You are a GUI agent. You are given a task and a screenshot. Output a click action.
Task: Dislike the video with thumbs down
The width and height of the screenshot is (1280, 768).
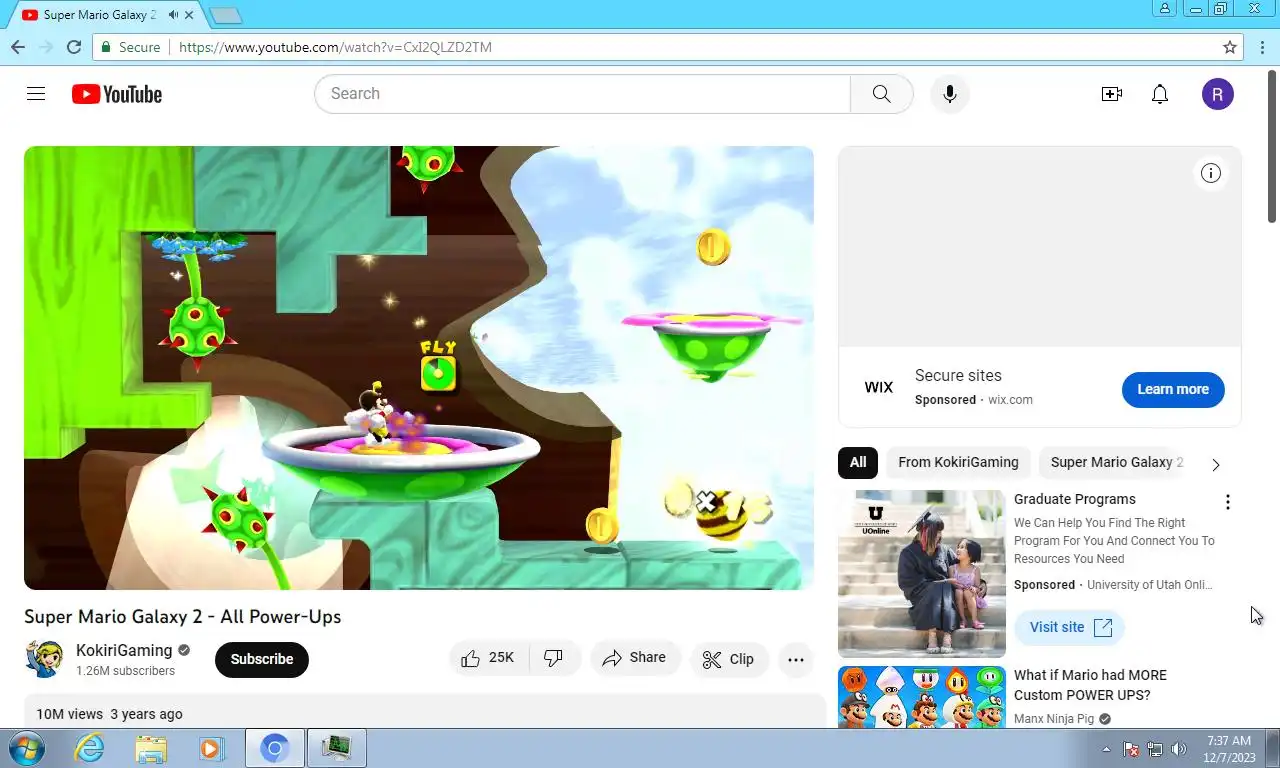click(x=554, y=658)
